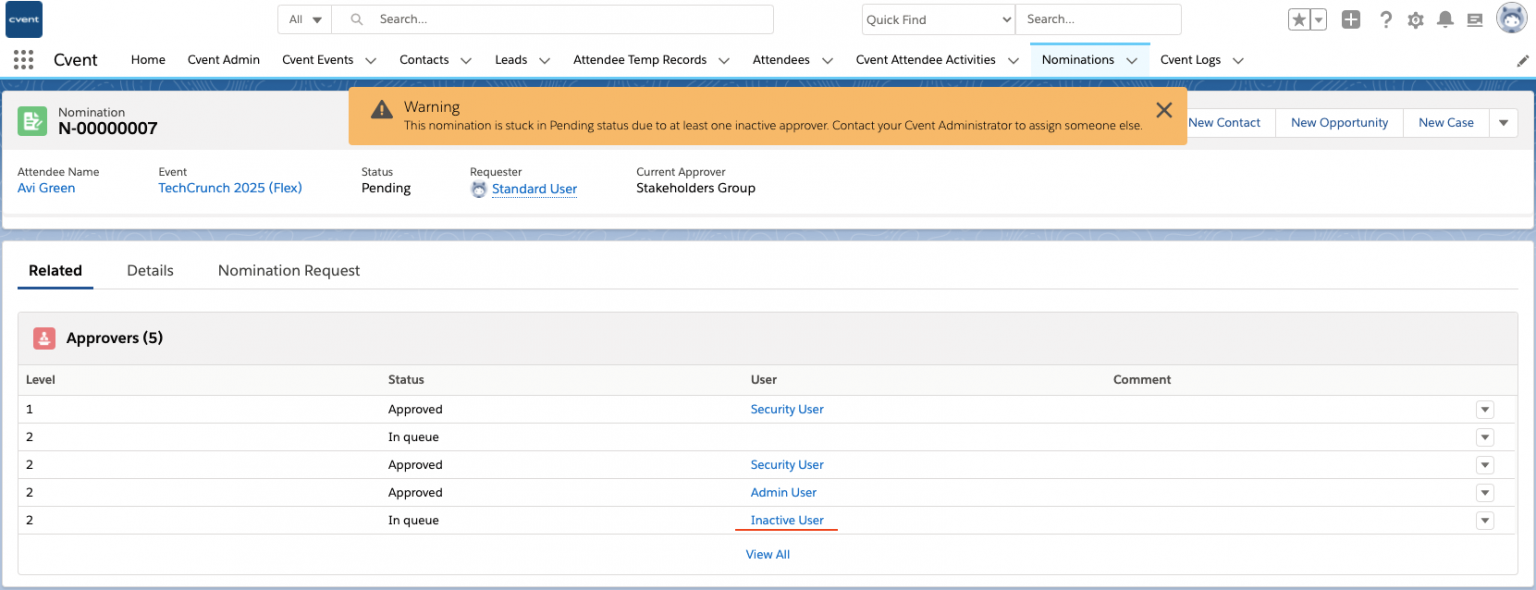The height and width of the screenshot is (590, 1536).
Task: Click the New Opportunity button
Action: coord(1338,122)
